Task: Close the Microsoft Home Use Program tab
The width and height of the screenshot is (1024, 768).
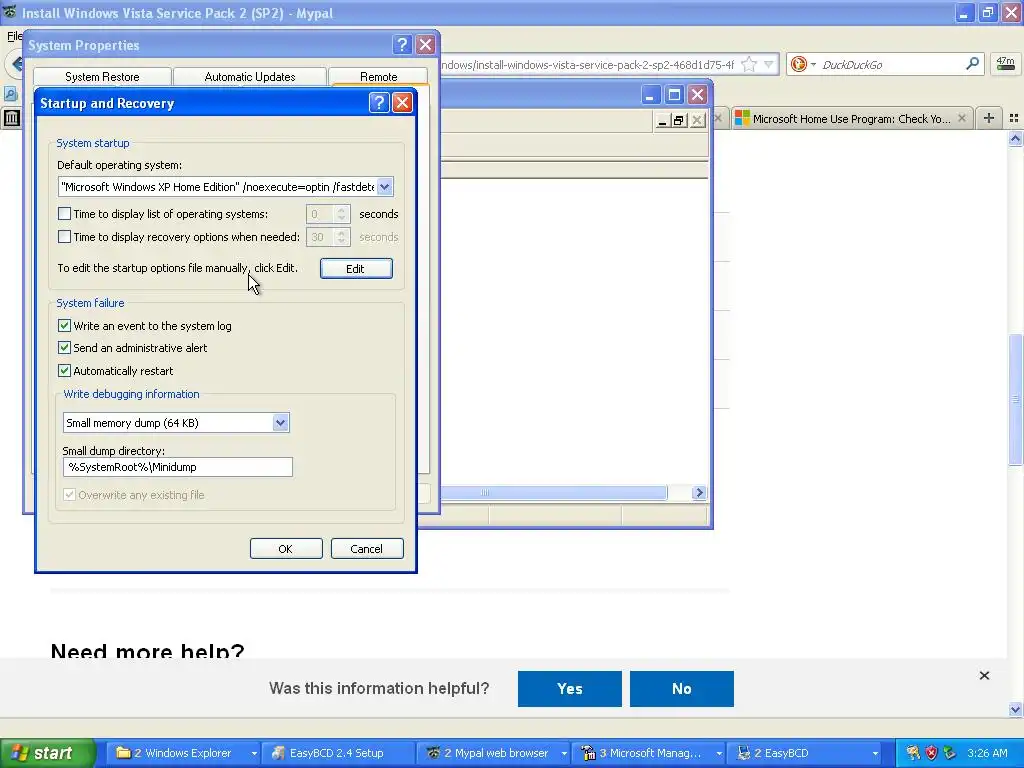Action: (961, 118)
